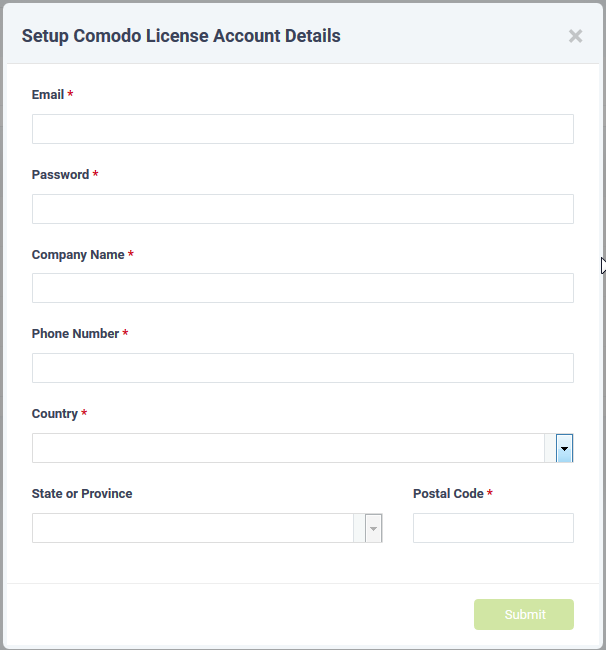Open the State or Province dropdown arrow
Viewport: 606px width, 650px height.
point(374,529)
